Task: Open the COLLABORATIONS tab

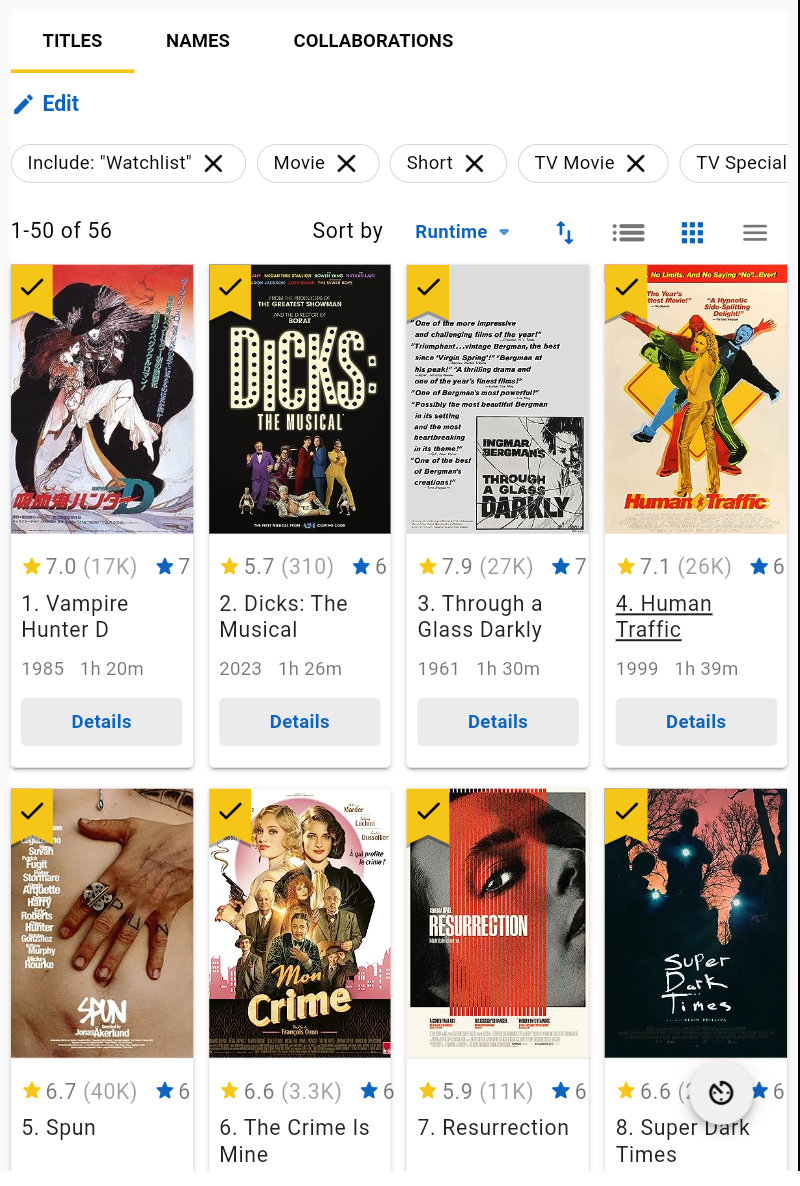Action: coord(373,41)
